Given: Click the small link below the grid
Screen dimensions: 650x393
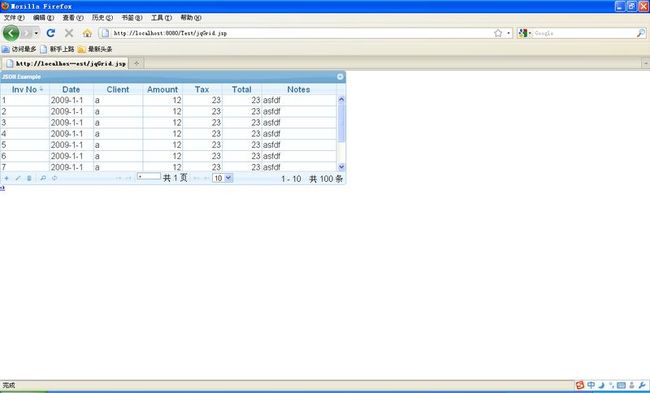Looking at the screenshot, I should pyautogui.click(x=2, y=188).
